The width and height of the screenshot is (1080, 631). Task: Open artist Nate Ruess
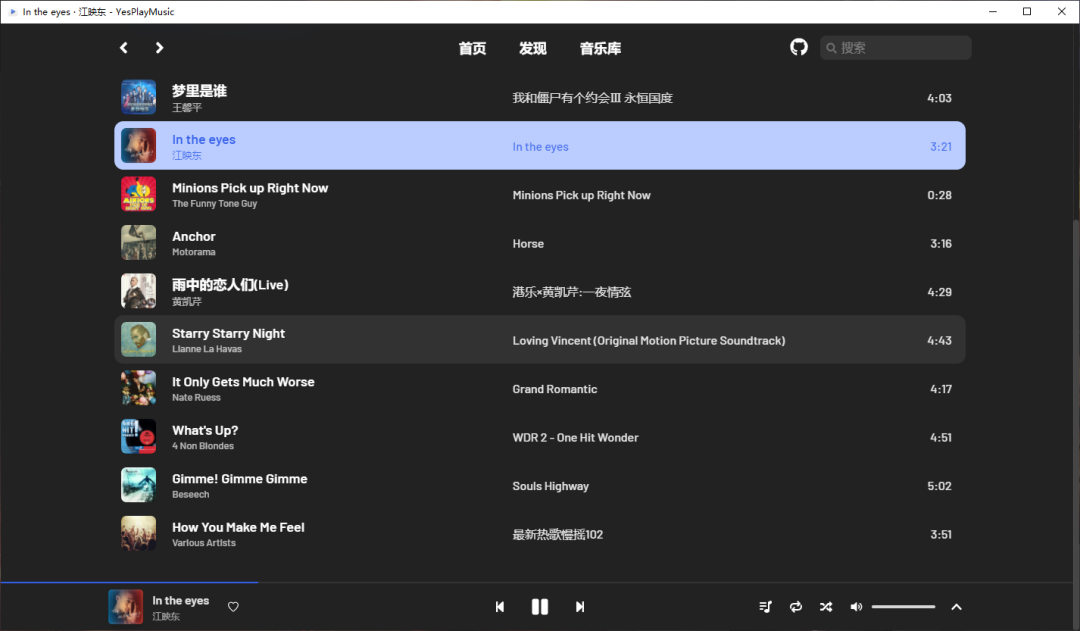click(196, 397)
